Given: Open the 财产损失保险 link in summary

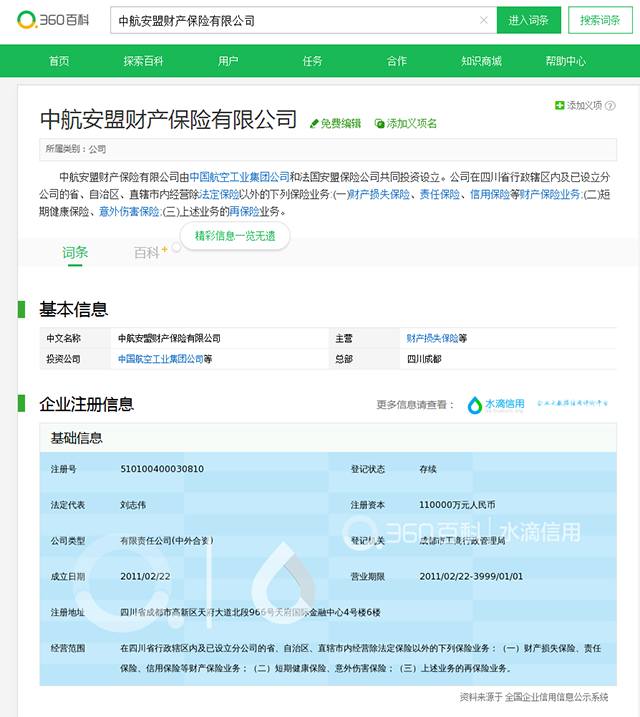Looking at the screenshot, I should pyautogui.click(x=379, y=194).
